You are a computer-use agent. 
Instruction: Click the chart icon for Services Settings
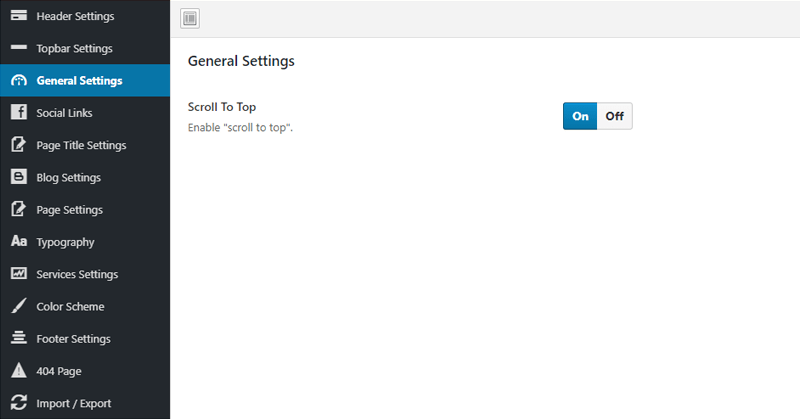pos(18,274)
